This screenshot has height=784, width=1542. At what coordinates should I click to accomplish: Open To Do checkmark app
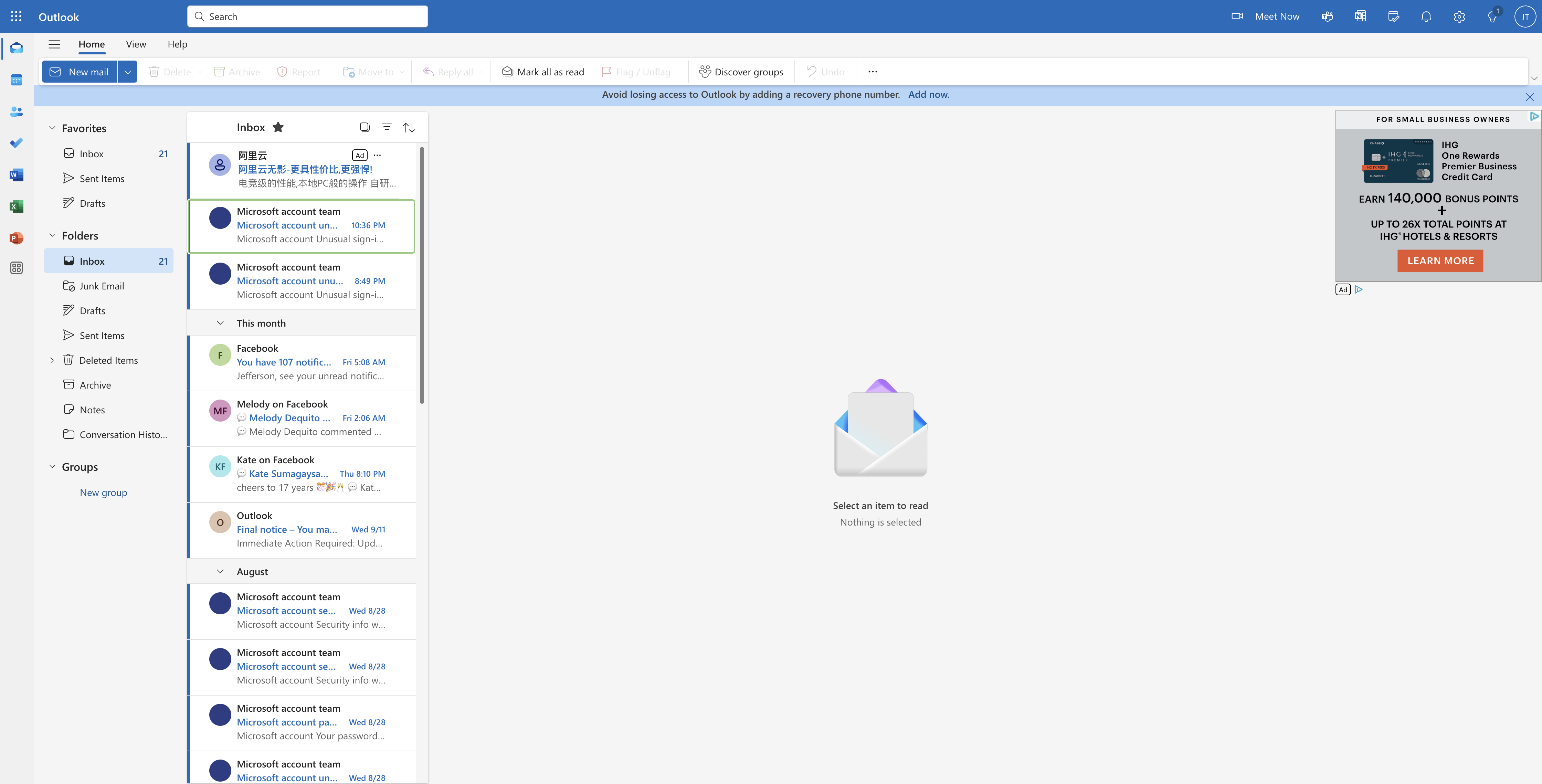tap(16, 143)
